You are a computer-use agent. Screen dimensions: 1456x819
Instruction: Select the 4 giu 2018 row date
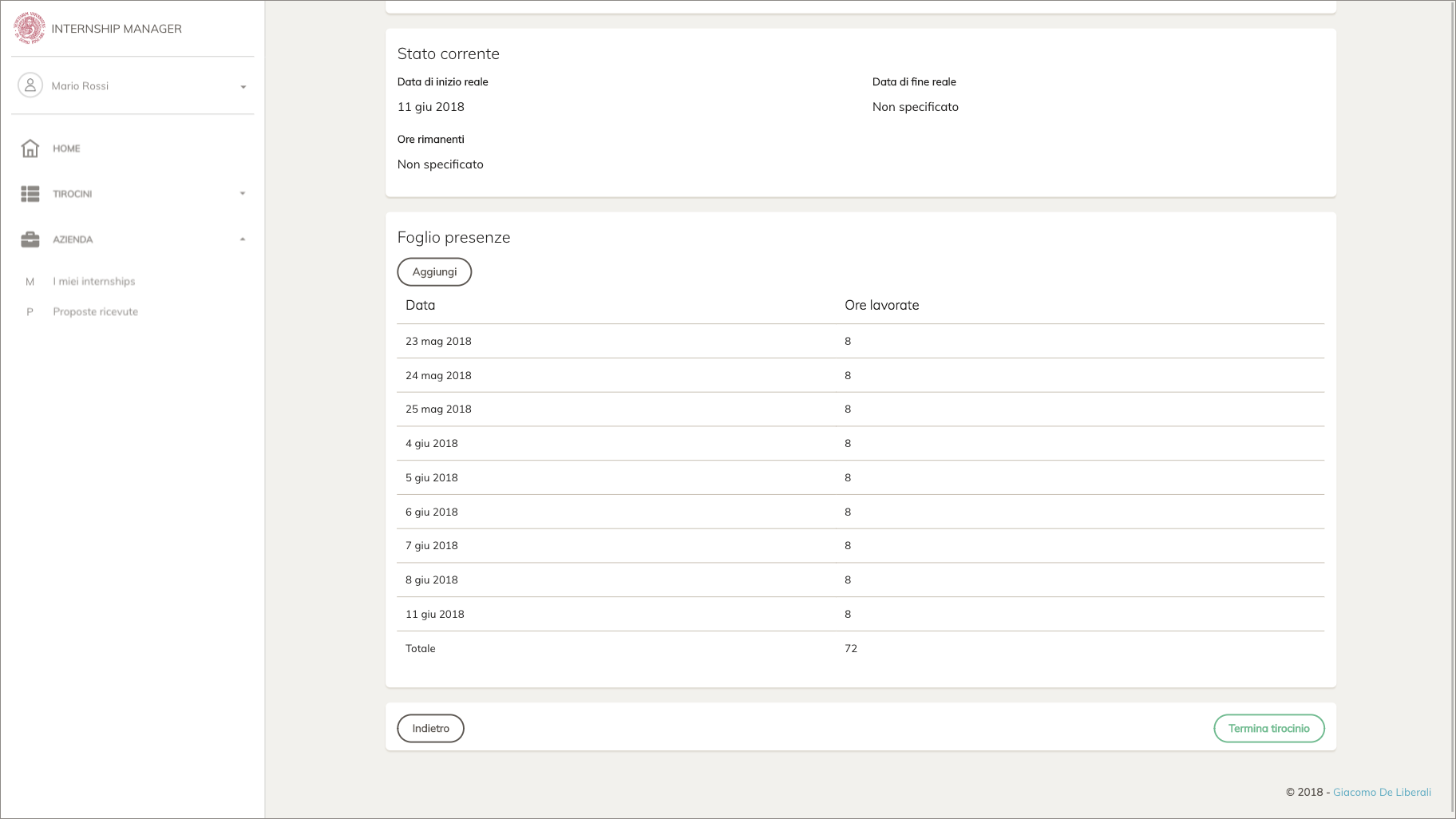[432, 444]
